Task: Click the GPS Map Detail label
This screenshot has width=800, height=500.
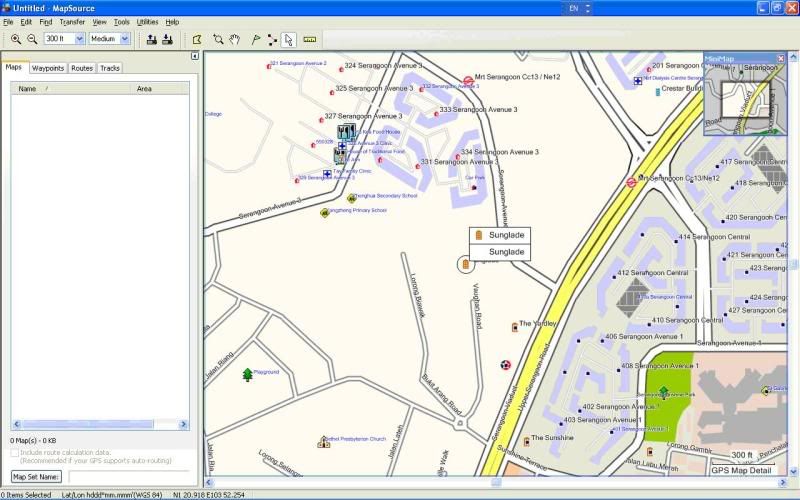Action: pyautogui.click(x=741, y=470)
